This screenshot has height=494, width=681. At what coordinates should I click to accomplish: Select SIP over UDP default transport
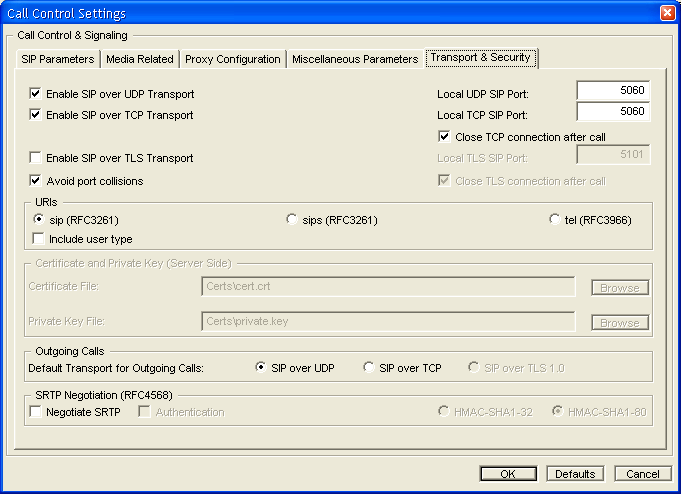coord(261,368)
